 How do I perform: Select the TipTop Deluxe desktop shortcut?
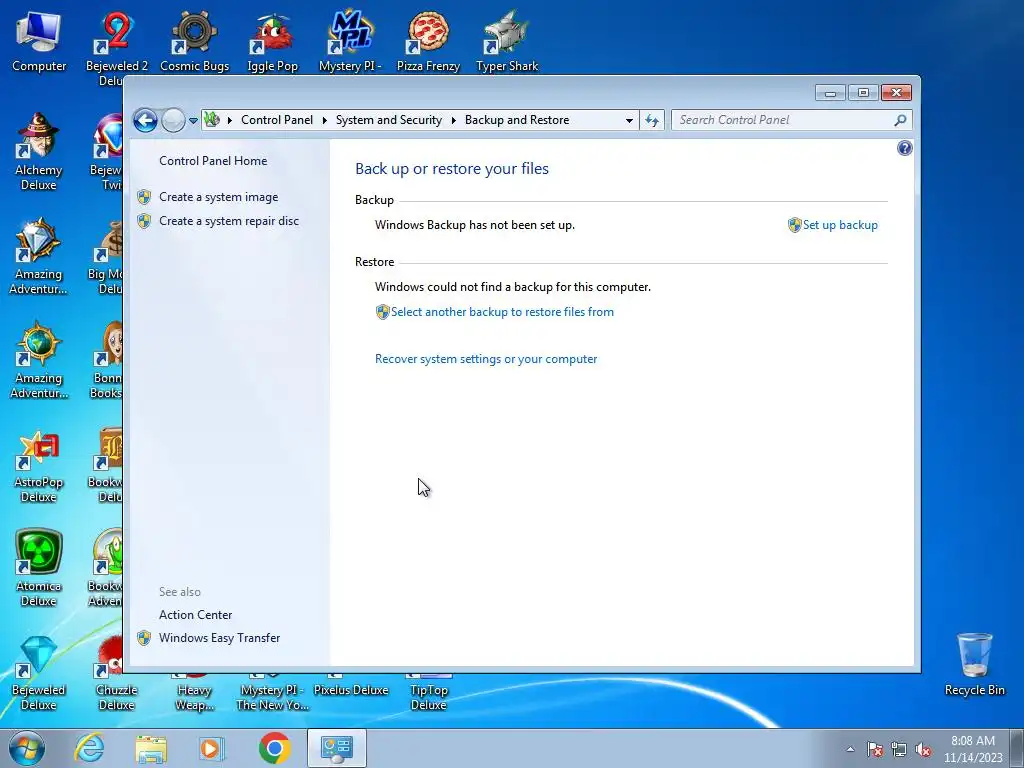click(x=428, y=692)
